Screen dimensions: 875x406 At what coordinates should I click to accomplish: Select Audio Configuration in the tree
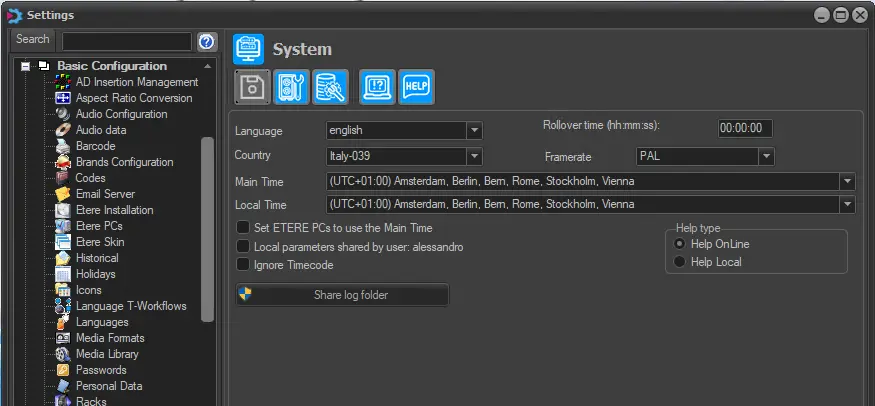[121, 114]
